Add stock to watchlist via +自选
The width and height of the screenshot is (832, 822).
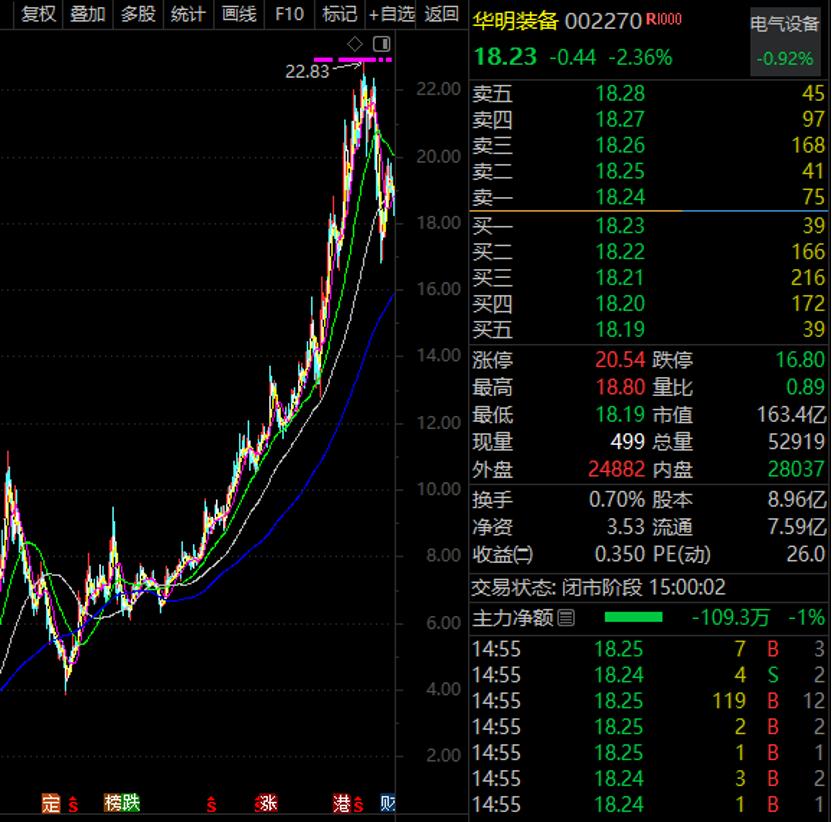[x=391, y=14]
